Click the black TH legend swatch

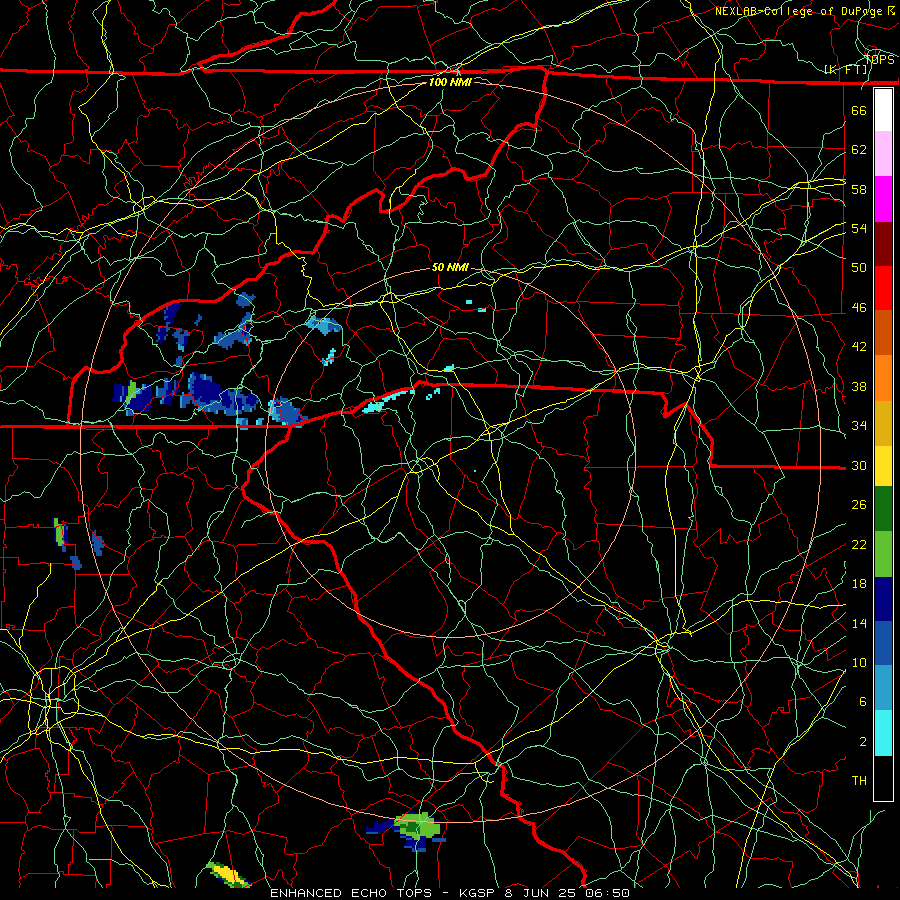click(x=883, y=778)
